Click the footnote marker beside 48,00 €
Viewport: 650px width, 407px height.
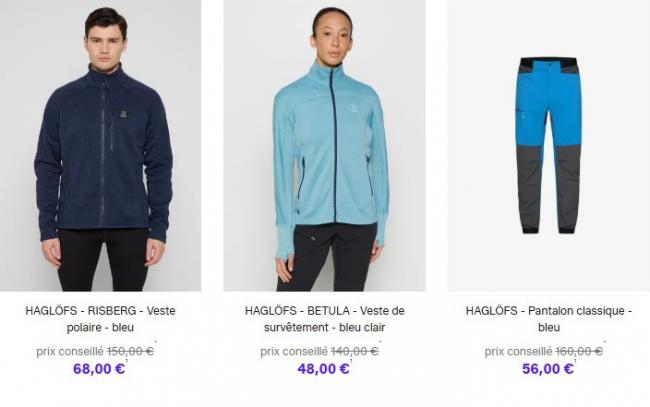click(351, 362)
